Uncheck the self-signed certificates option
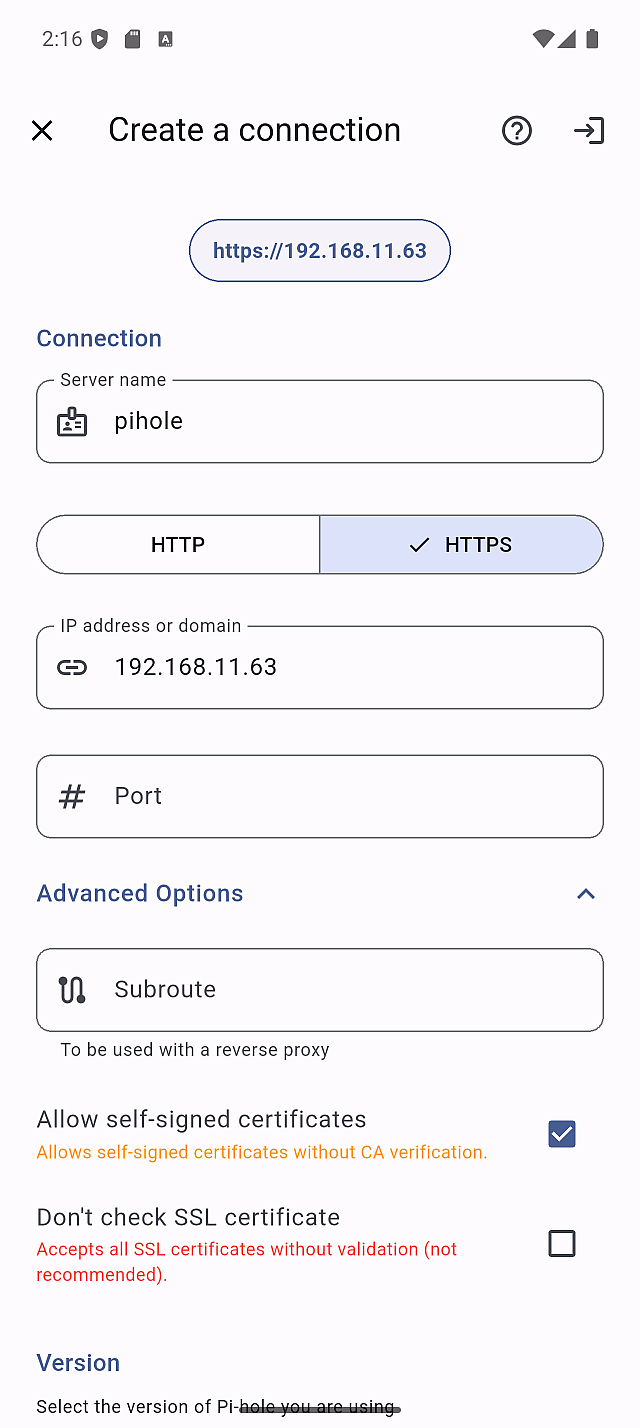Image resolution: width=640 pixels, height=1428 pixels. (562, 1134)
